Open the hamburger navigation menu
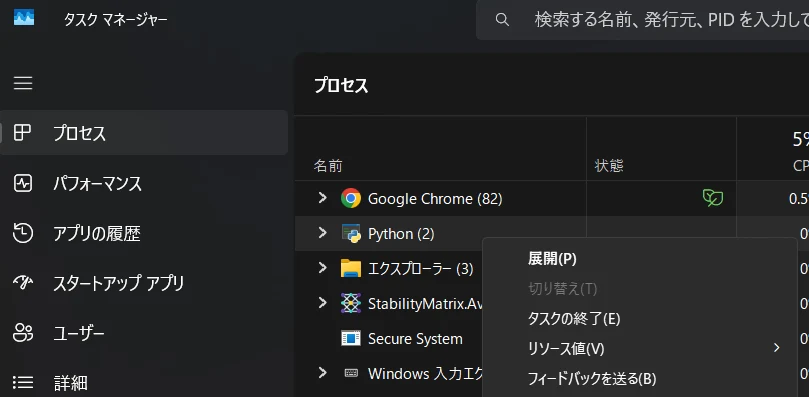Image resolution: width=809 pixels, height=397 pixels. [23, 83]
